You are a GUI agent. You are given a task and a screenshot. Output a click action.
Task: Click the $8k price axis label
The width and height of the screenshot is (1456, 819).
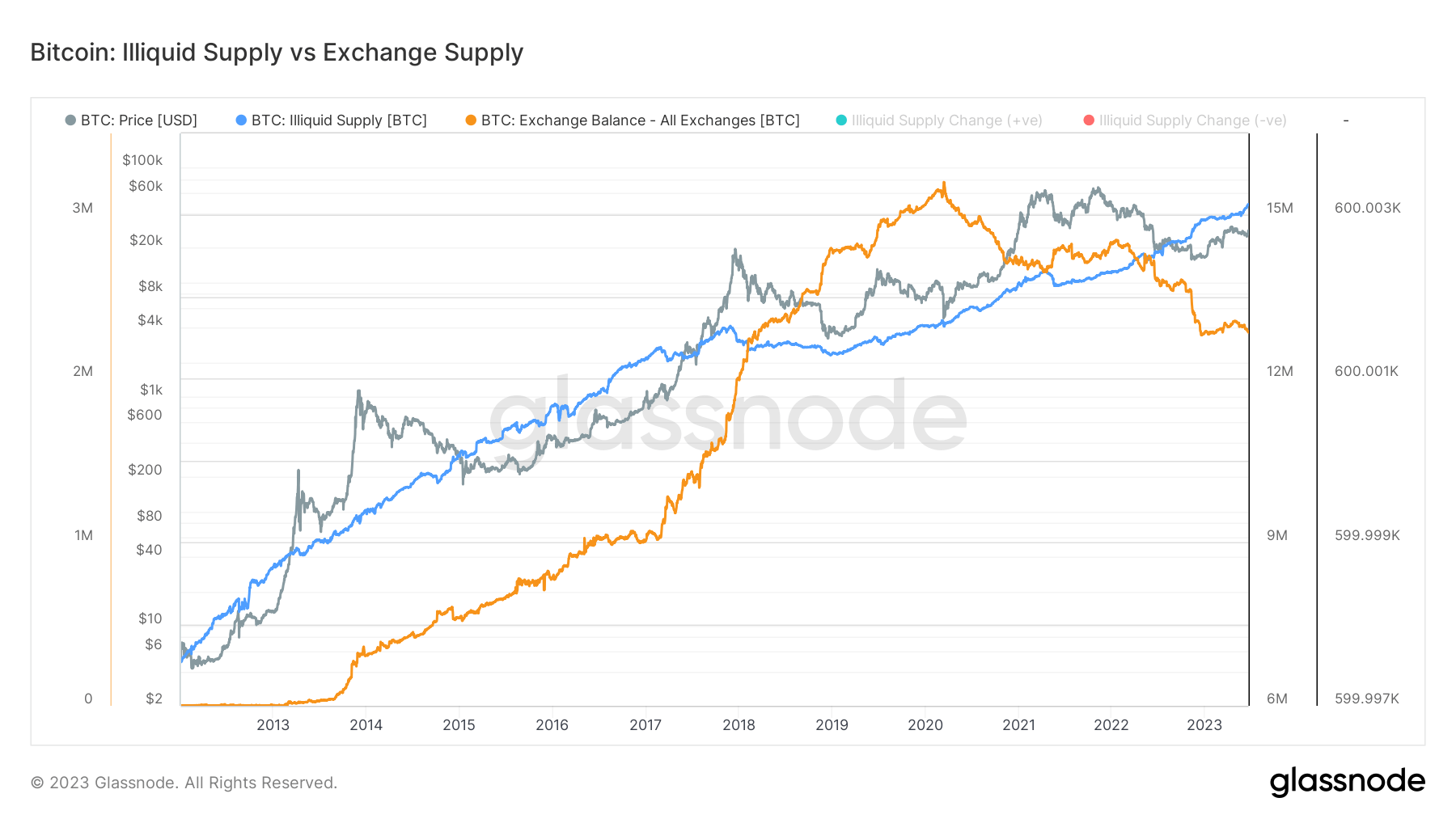150,286
